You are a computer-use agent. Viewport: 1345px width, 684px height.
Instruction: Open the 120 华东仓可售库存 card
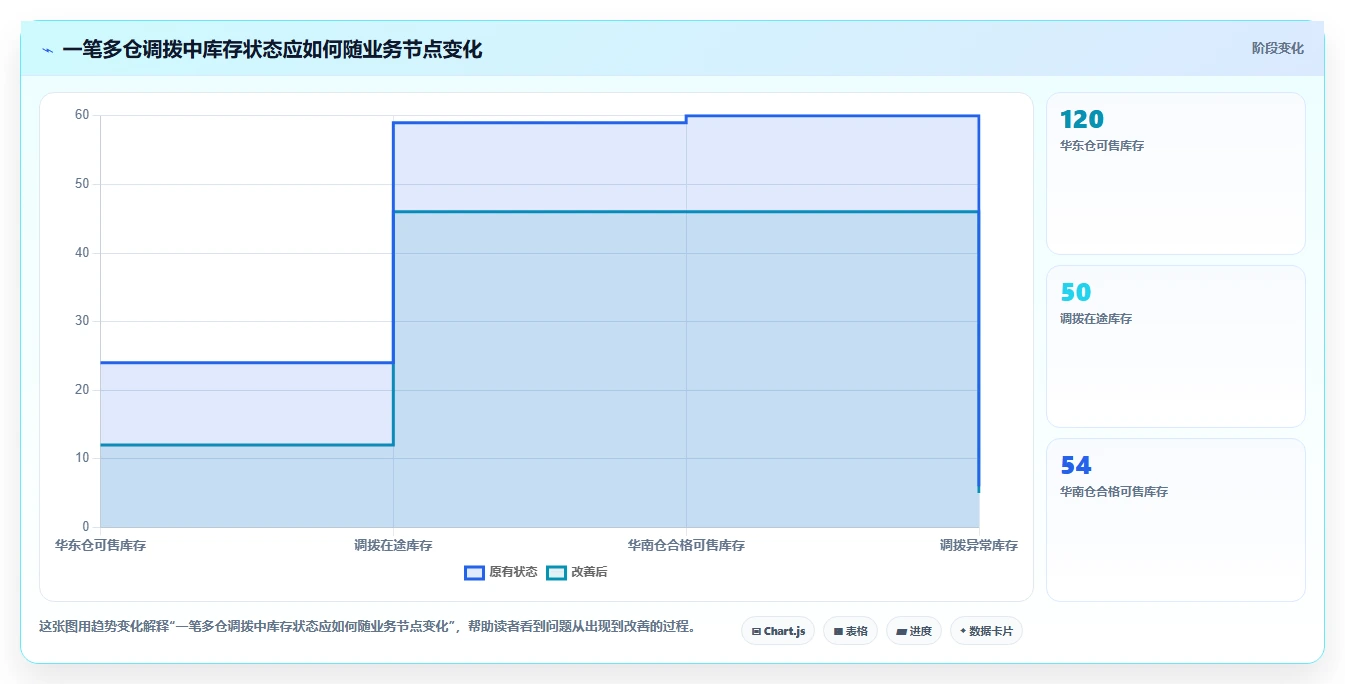tap(1176, 173)
